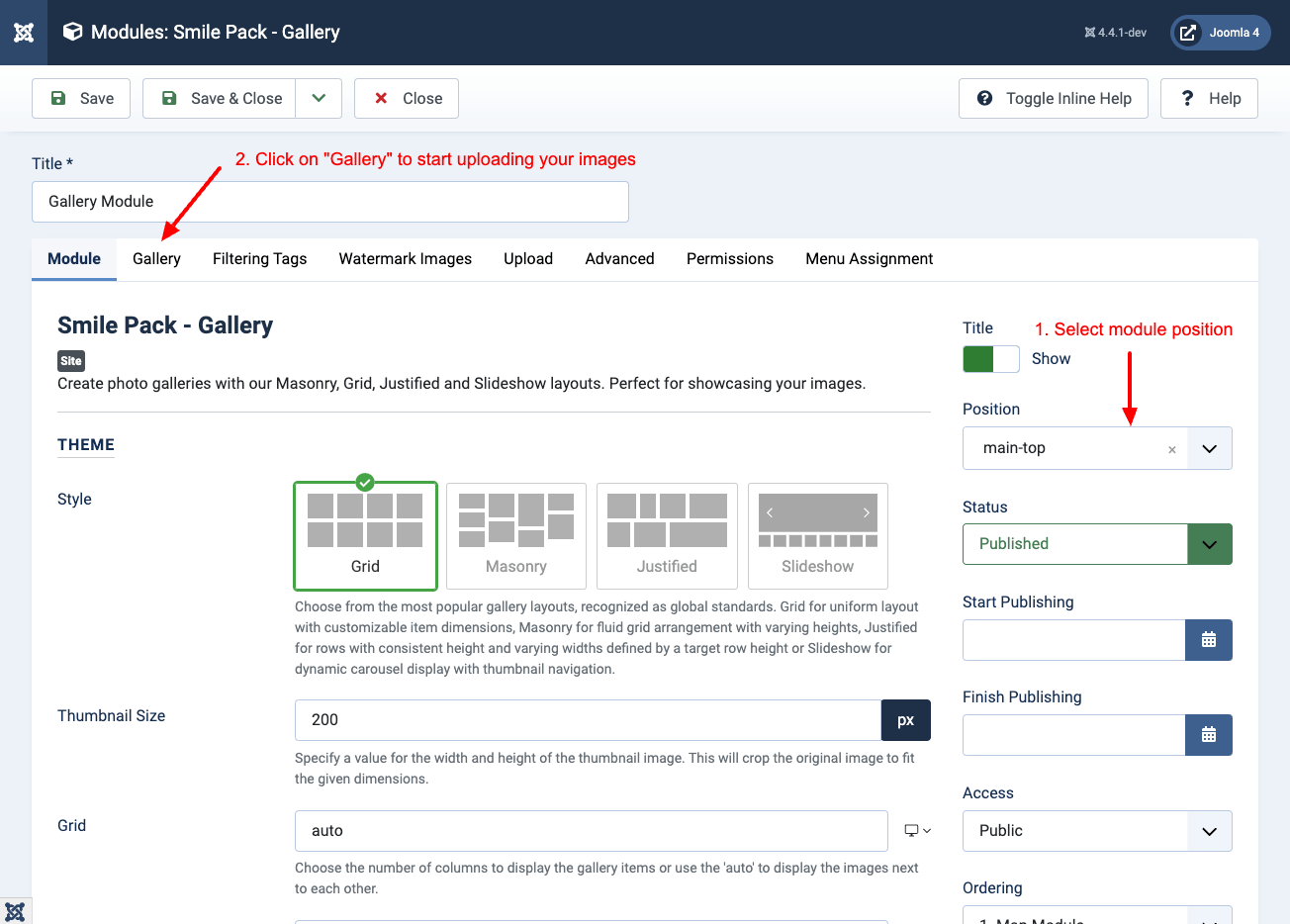The height and width of the screenshot is (924, 1290).
Task: Open the device breakpoint selector beside Grid
Action: click(918, 831)
